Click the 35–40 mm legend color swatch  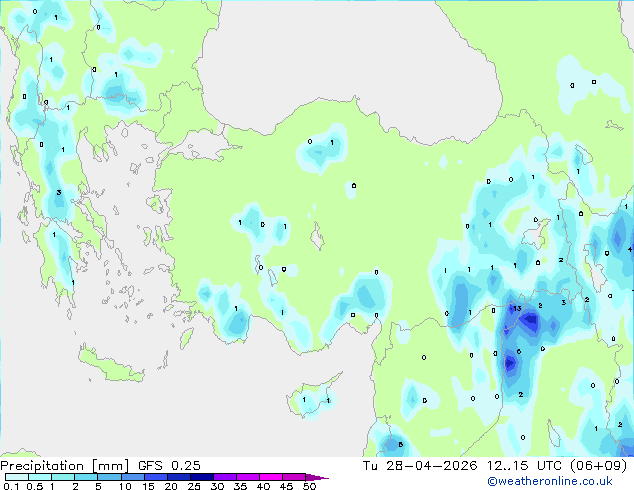[x=247, y=477]
